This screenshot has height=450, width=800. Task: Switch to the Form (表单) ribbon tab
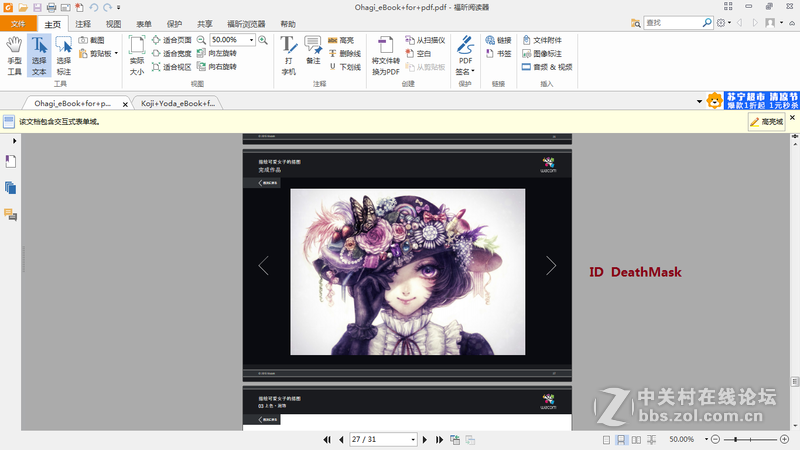coord(144,24)
